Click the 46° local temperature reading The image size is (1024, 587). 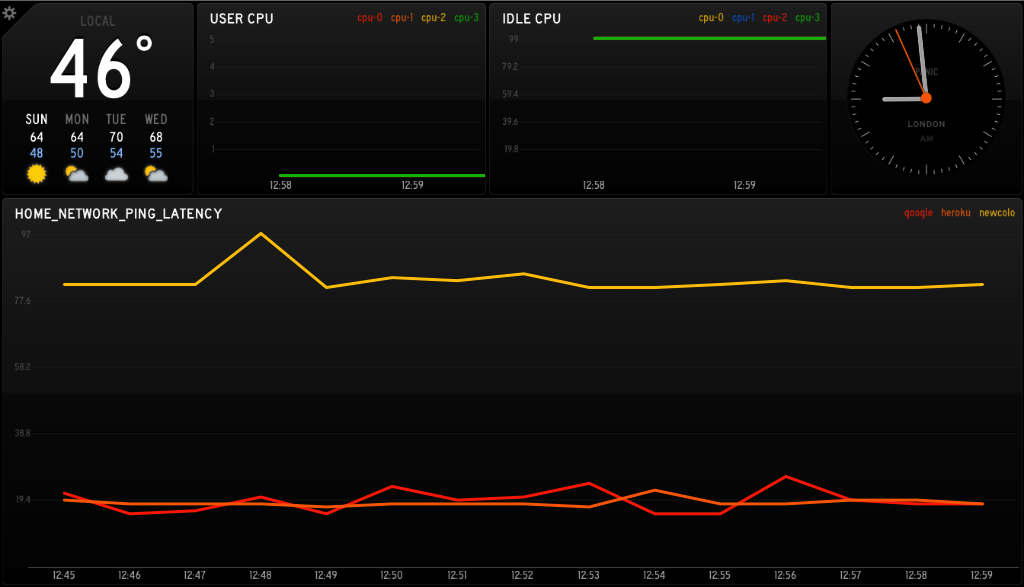(101, 68)
